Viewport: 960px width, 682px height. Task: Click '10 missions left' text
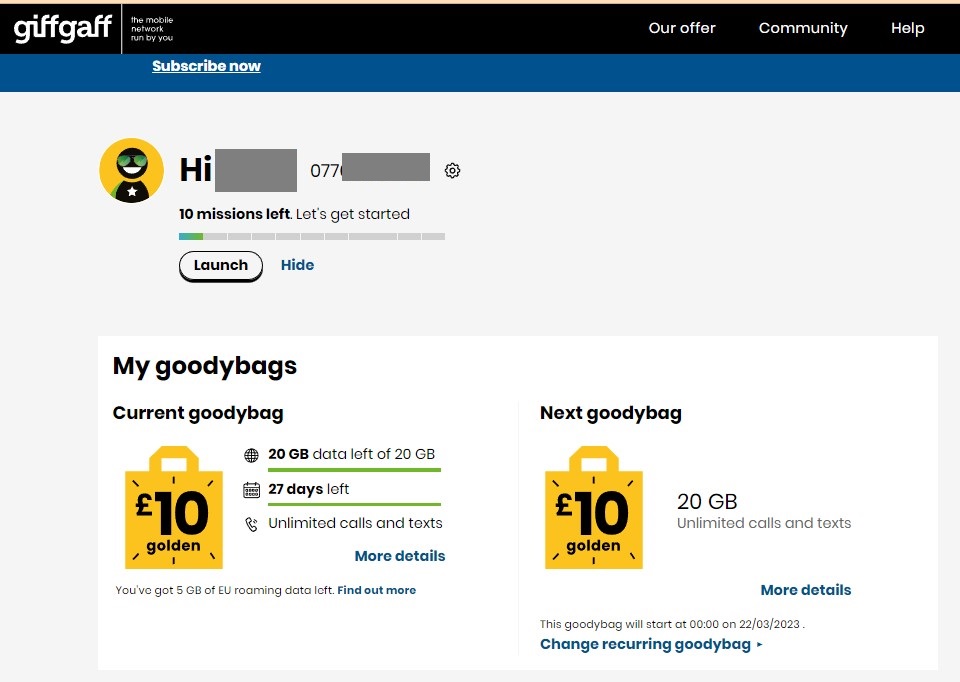click(x=234, y=214)
